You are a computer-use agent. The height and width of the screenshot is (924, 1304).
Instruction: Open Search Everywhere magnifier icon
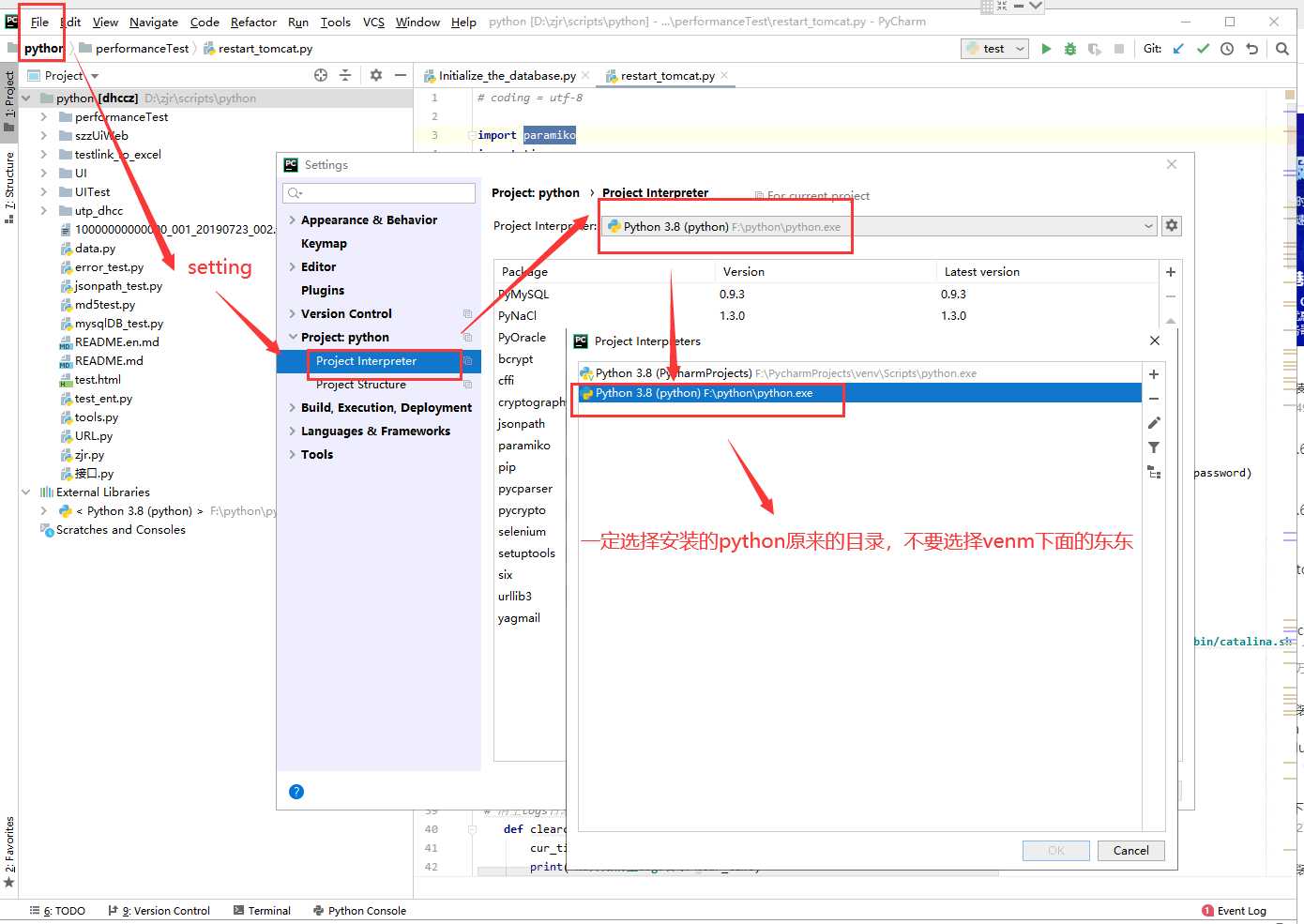1282,49
